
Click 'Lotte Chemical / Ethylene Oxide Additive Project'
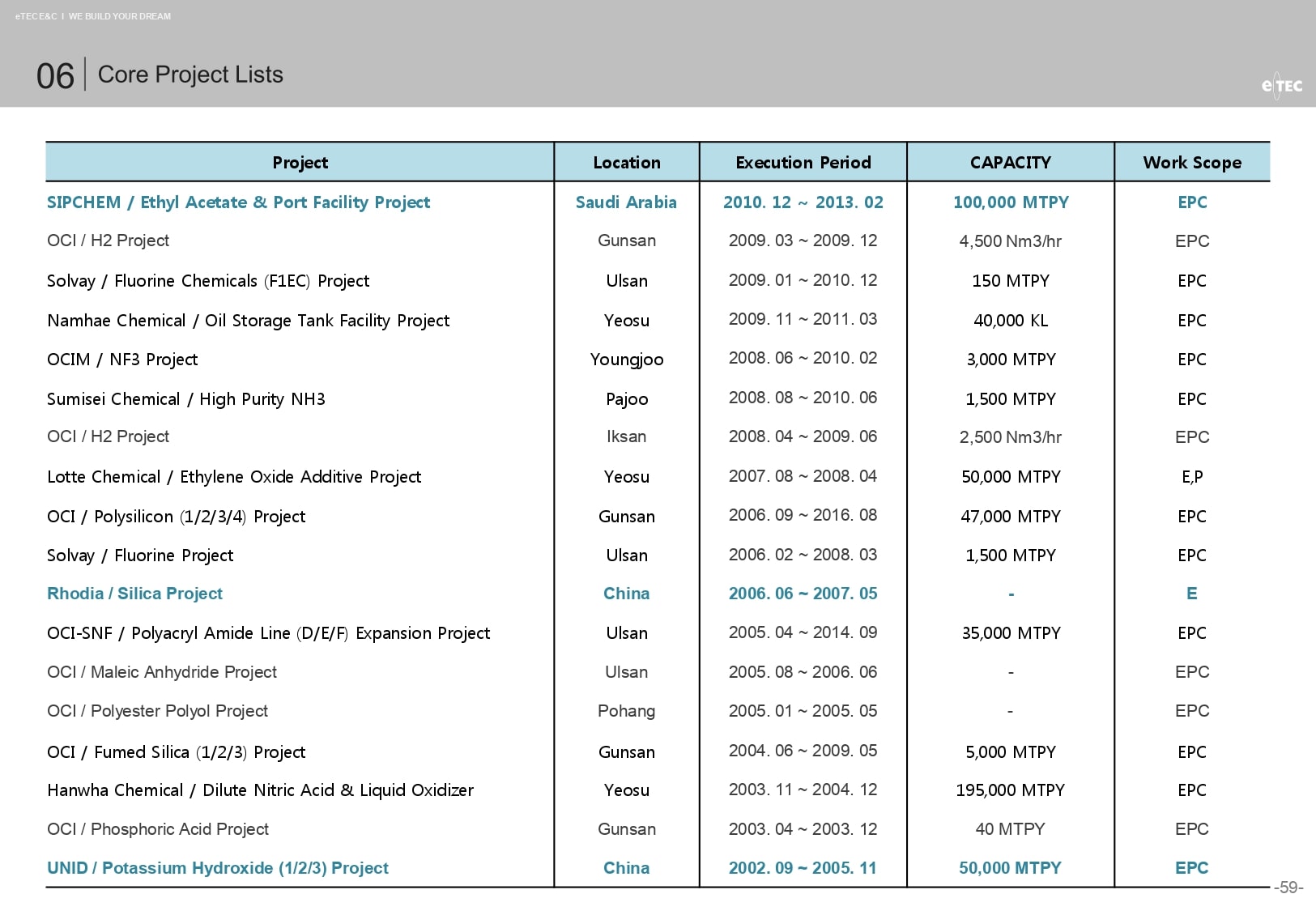pos(234,477)
